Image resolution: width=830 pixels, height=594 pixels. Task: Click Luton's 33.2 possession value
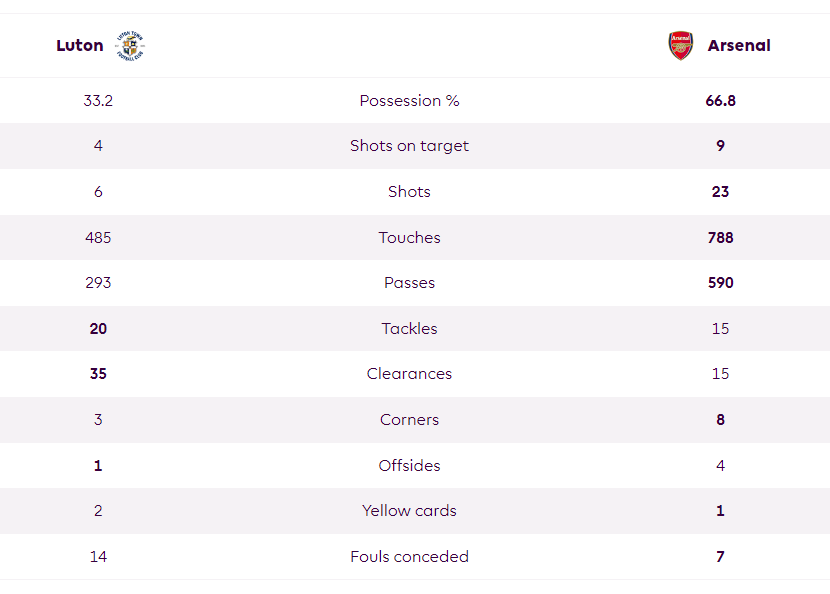(x=98, y=101)
